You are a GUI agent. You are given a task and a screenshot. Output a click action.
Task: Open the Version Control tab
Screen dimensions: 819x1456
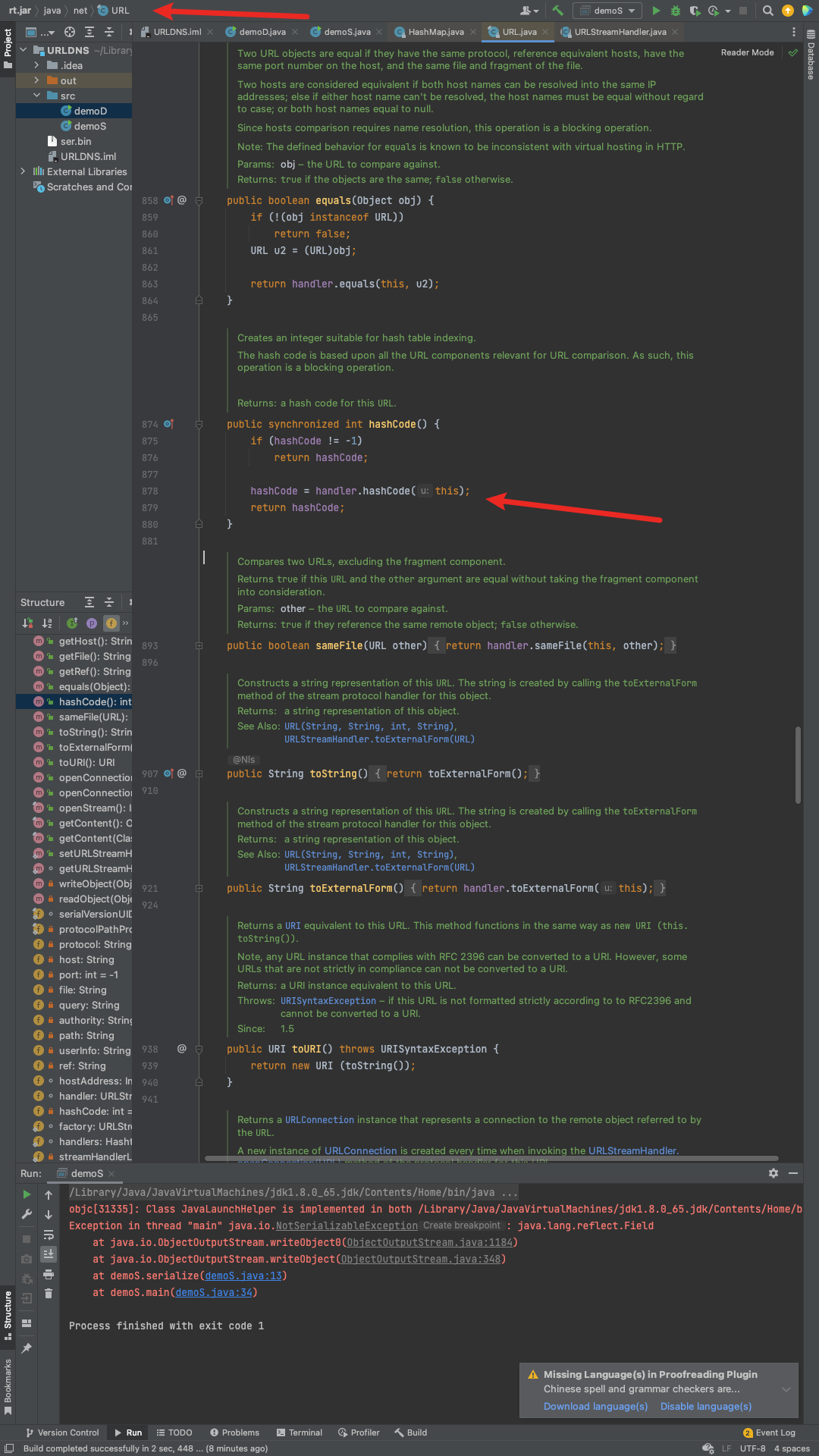pos(62,1432)
